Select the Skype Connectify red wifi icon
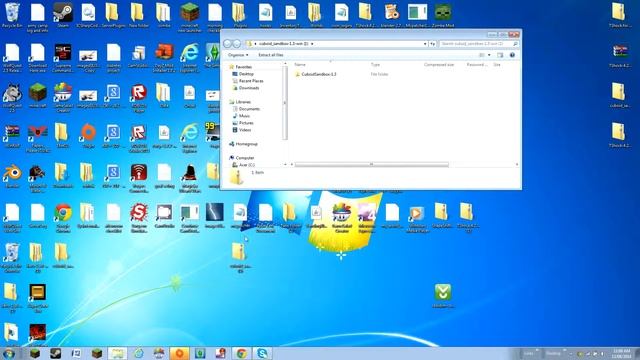This screenshot has height=360, width=640. click(x=139, y=178)
